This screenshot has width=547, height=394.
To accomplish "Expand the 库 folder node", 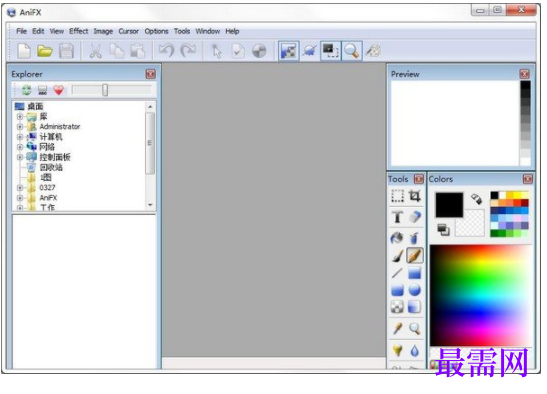I will 20,117.
